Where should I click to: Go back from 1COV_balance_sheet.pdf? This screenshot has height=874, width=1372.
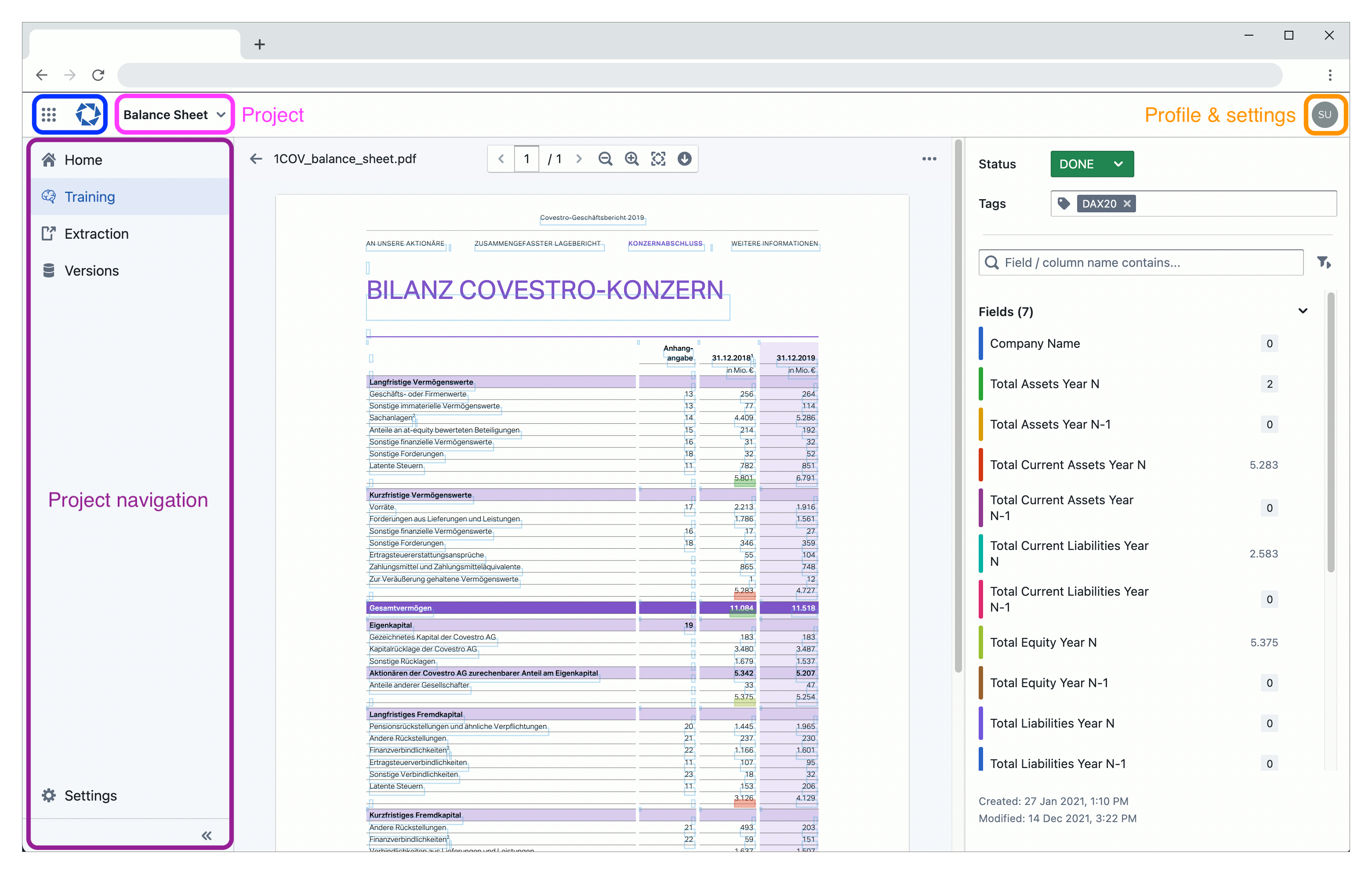click(256, 159)
